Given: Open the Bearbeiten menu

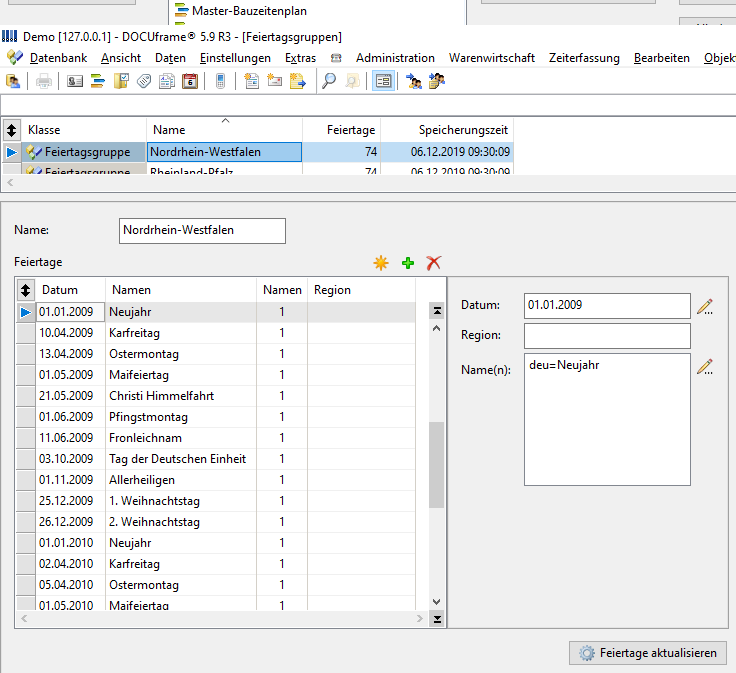Looking at the screenshot, I should (x=662, y=58).
